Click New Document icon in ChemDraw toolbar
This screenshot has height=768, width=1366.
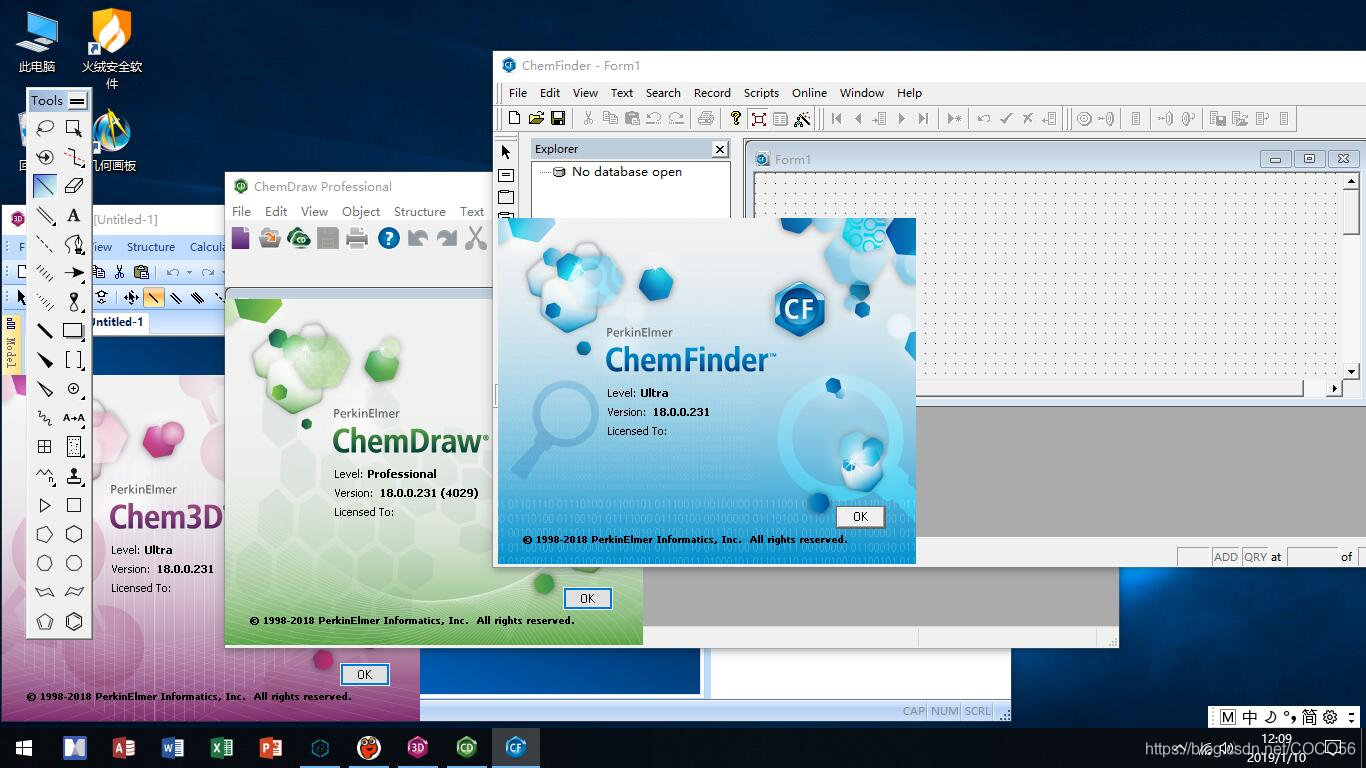coord(241,238)
